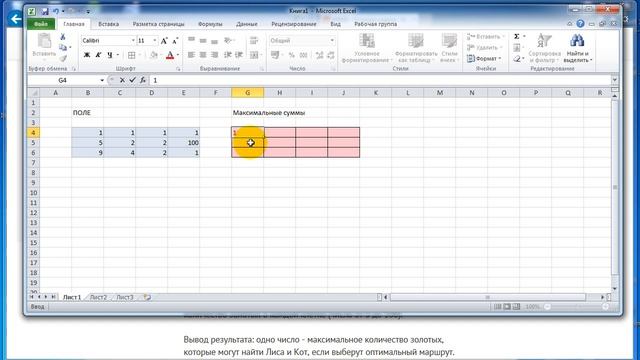Open Conditional Formatting (Условное форматирование) menu
The width and height of the screenshot is (640, 360).
(x=367, y=48)
